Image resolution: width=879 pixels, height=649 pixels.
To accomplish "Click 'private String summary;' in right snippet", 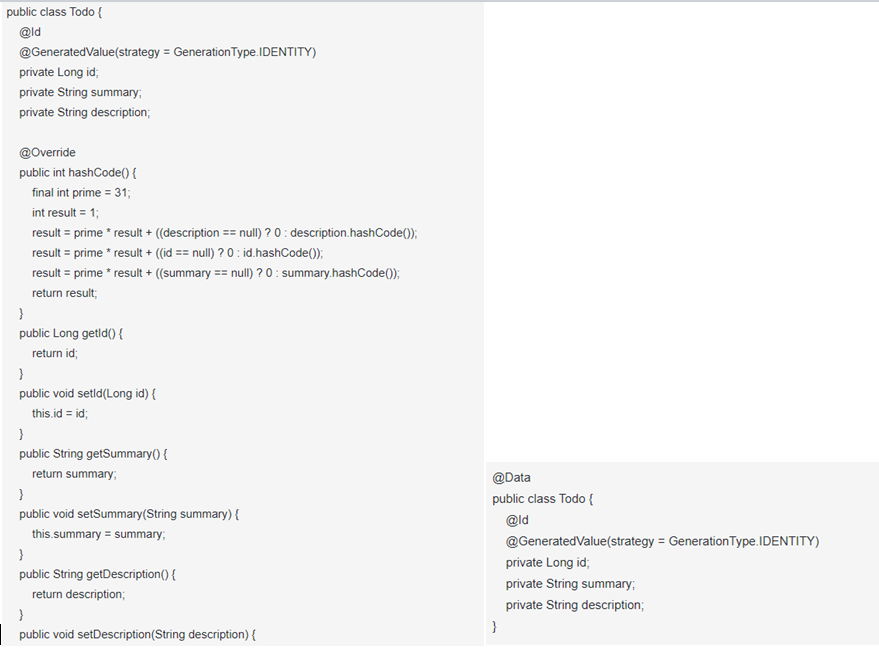I will 570,584.
